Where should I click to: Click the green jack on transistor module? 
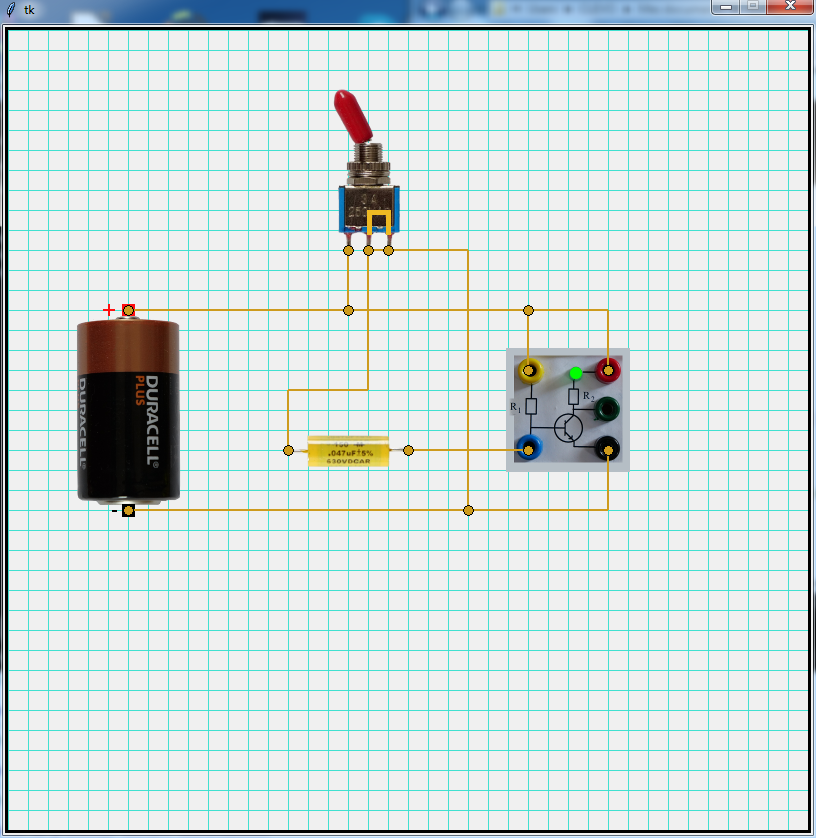(607, 409)
